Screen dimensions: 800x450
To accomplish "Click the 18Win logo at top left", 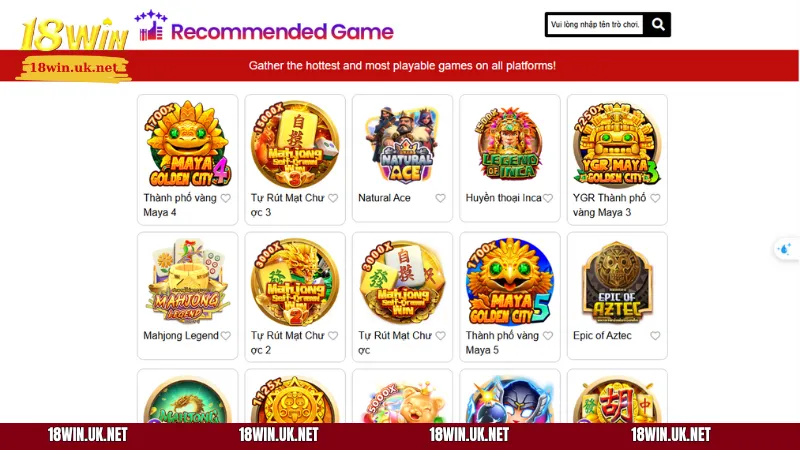I will click(x=74, y=49).
